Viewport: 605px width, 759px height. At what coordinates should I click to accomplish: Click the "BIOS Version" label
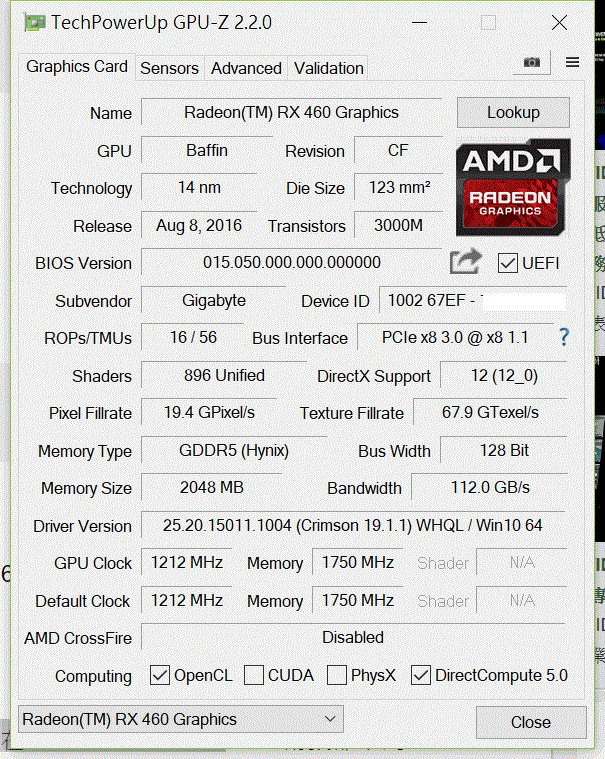(83, 263)
